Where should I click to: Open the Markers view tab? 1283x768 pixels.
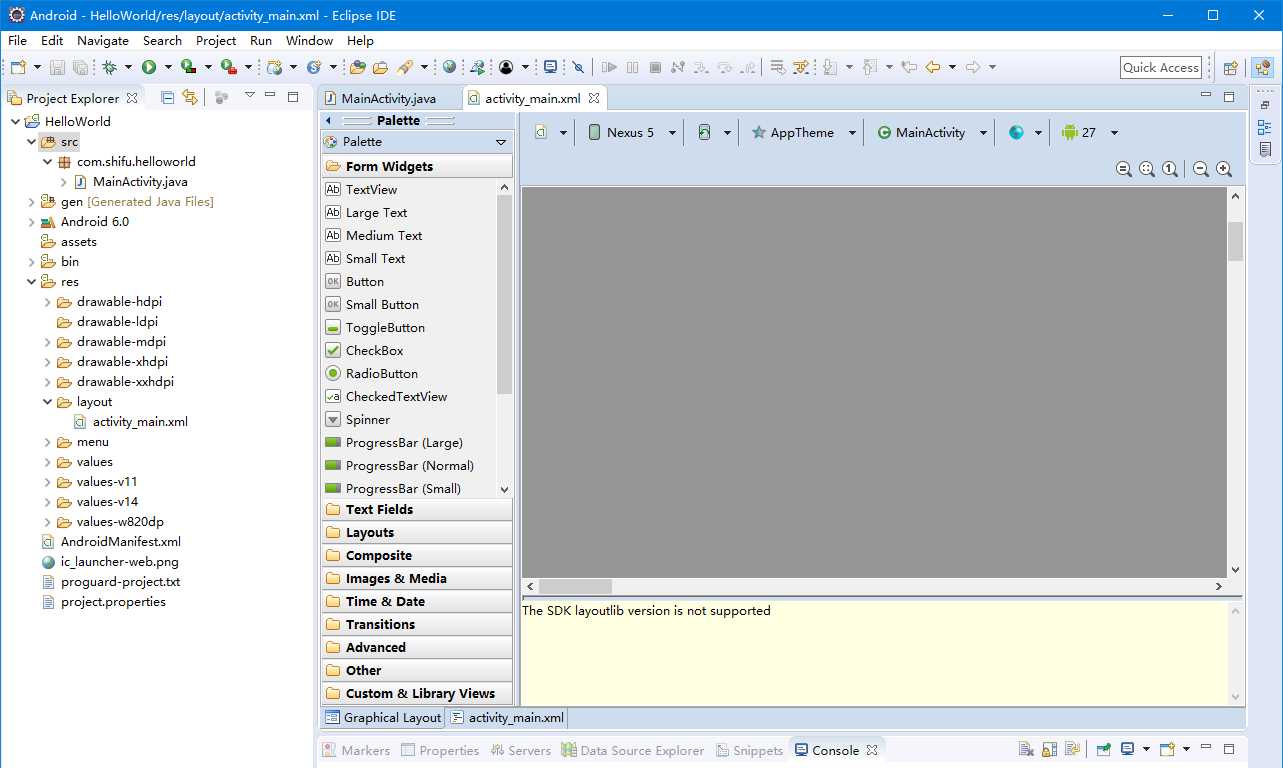coord(355,750)
